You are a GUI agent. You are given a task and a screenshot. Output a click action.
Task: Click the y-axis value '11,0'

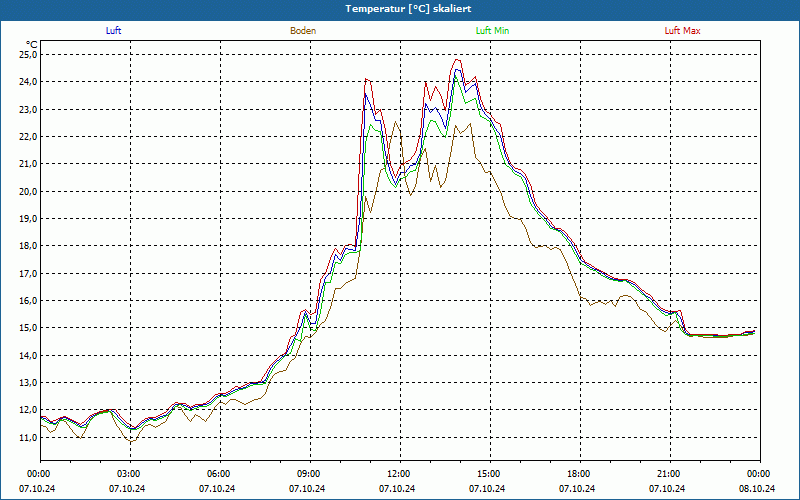pyautogui.click(x=28, y=437)
